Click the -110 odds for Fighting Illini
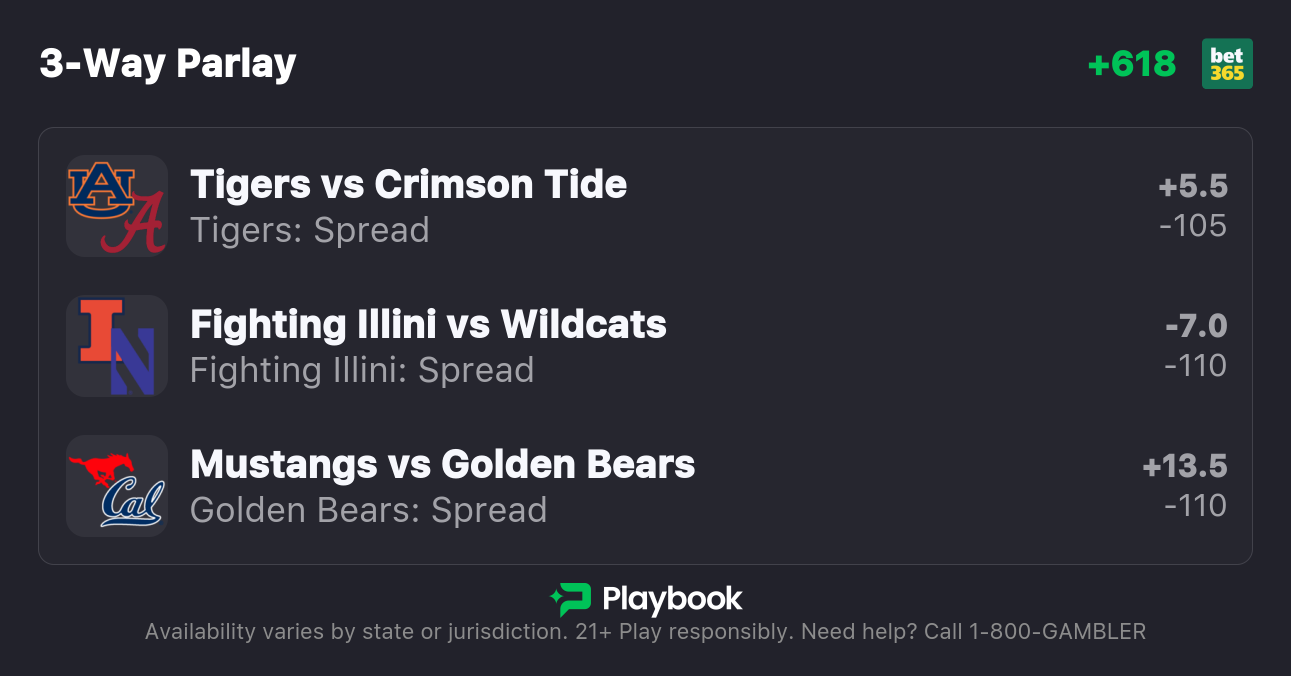Screen dimensions: 1291x676 click(x=1195, y=366)
